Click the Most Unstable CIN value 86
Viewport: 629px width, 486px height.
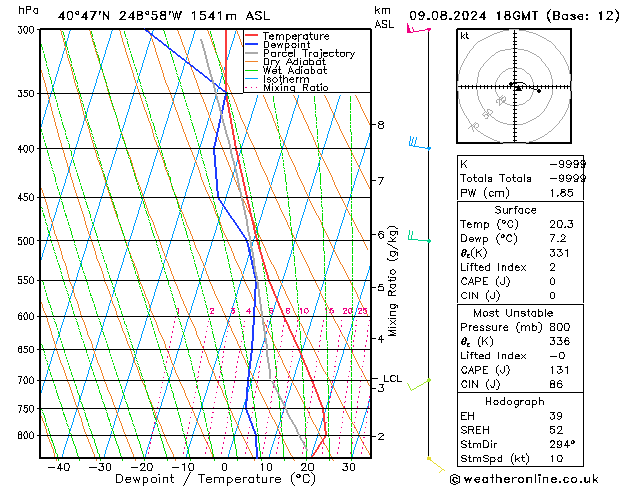(x=556, y=384)
